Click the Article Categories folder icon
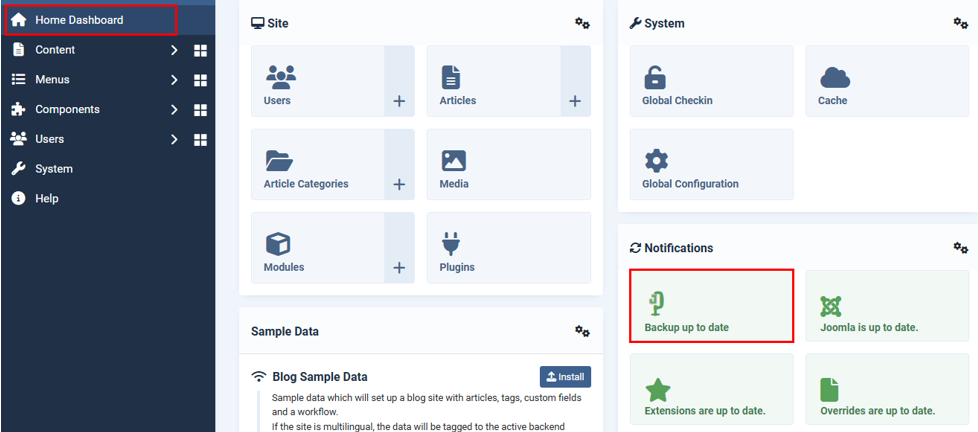The width and height of the screenshot is (978, 432). pos(279,161)
